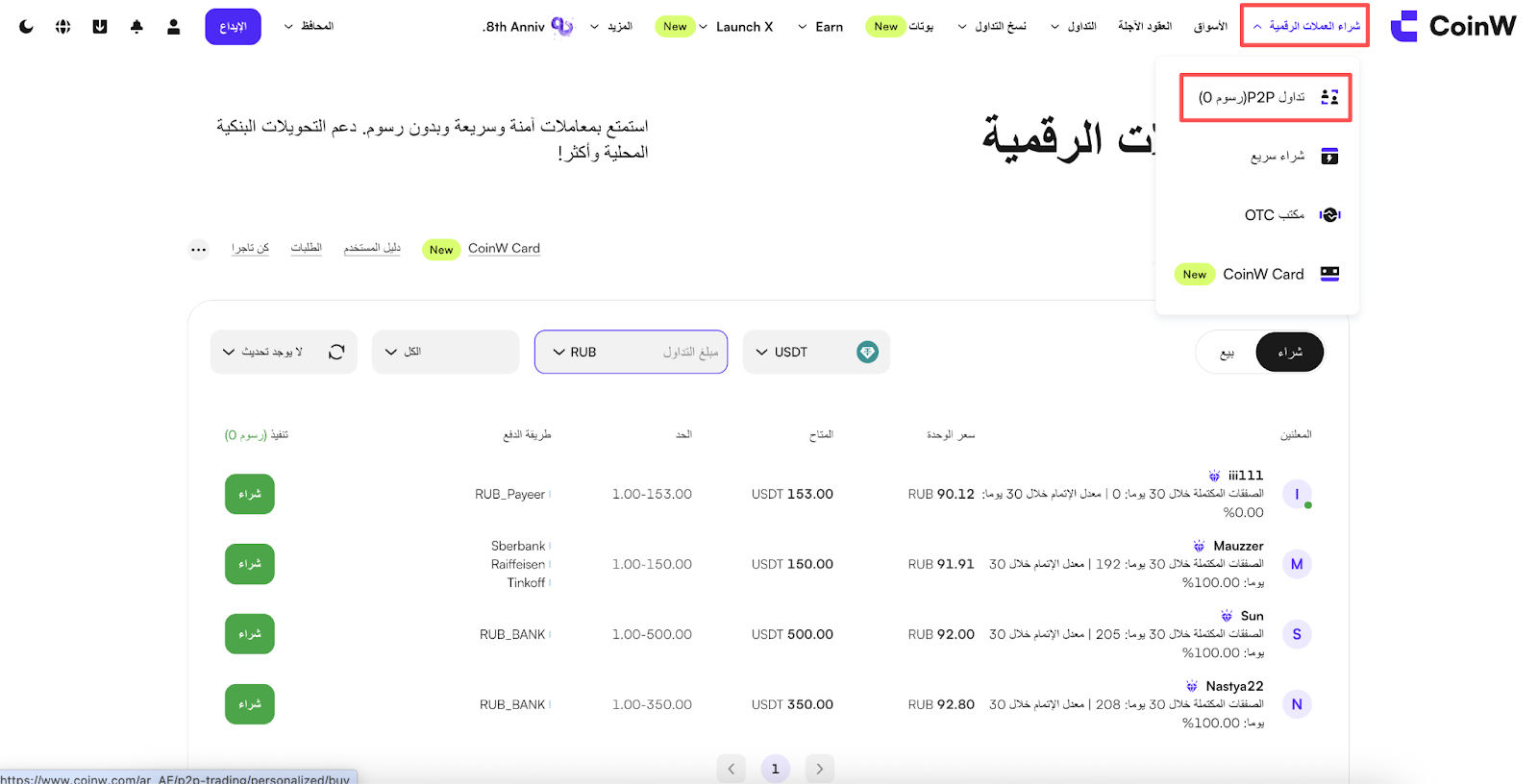Open the 'كن تاجرا' become merchant link
The width and height of the screenshot is (1538, 784).
click(250, 248)
